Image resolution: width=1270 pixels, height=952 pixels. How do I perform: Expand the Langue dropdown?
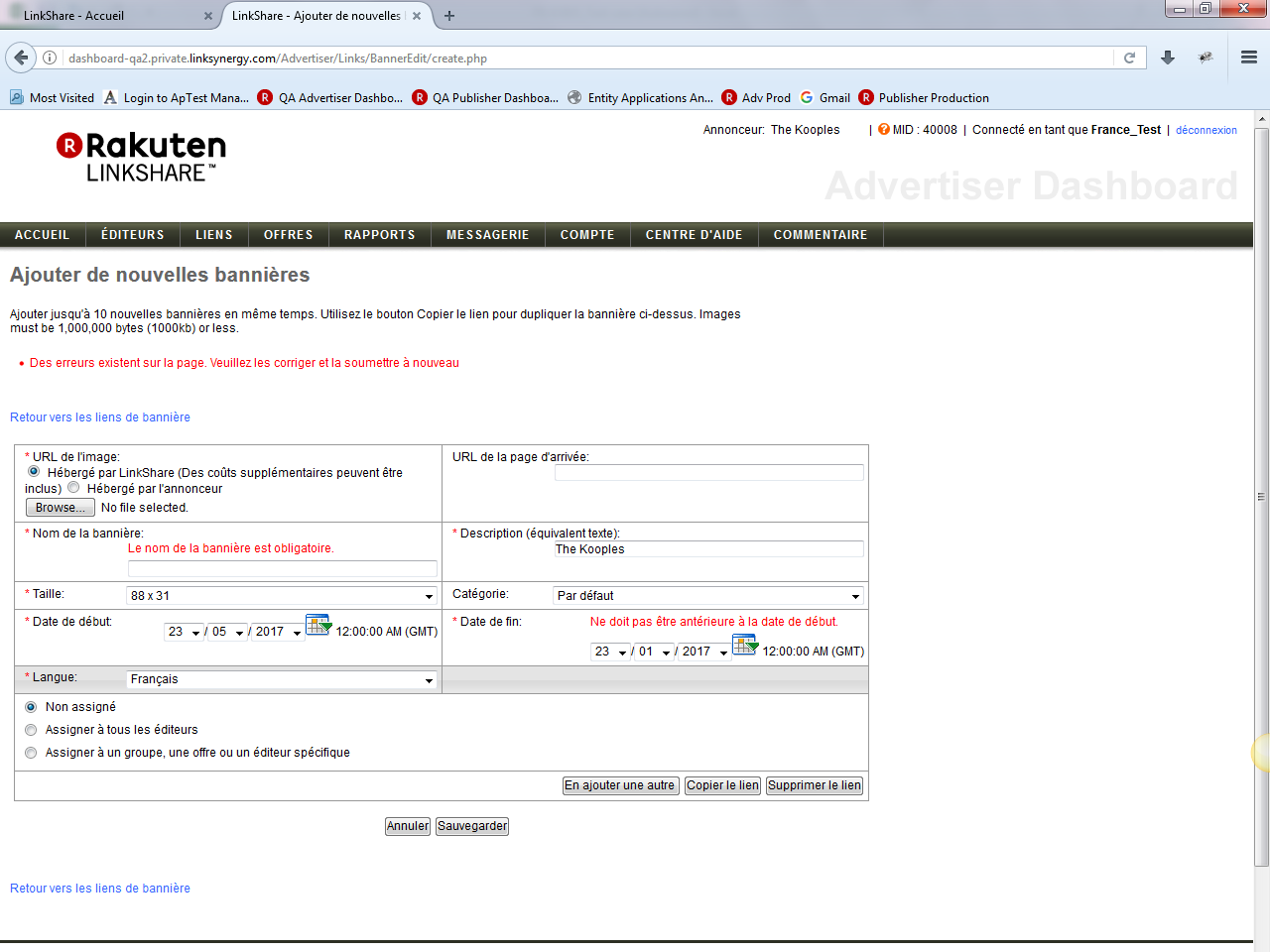(282, 679)
